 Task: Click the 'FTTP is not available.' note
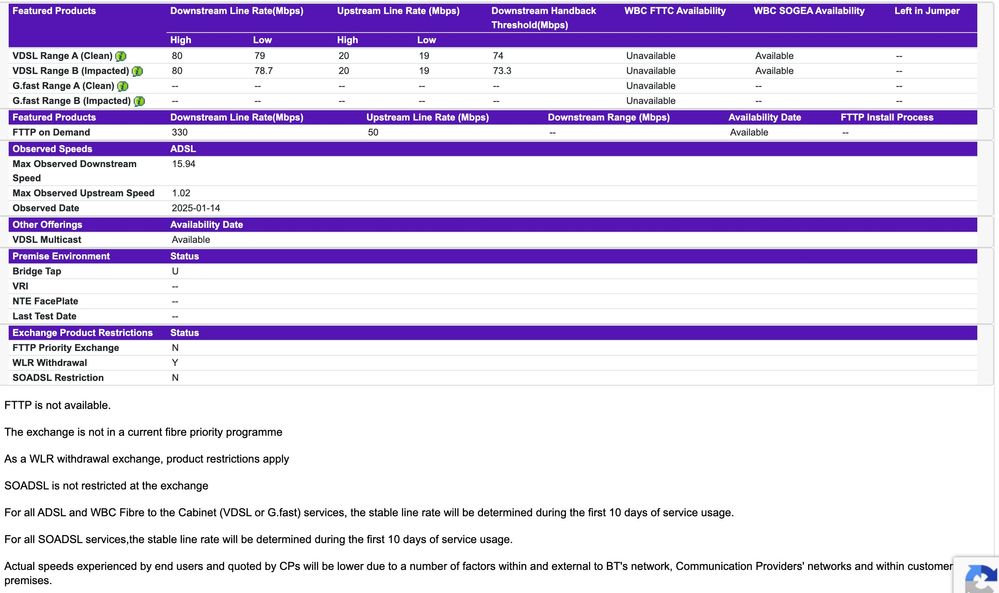(57, 406)
